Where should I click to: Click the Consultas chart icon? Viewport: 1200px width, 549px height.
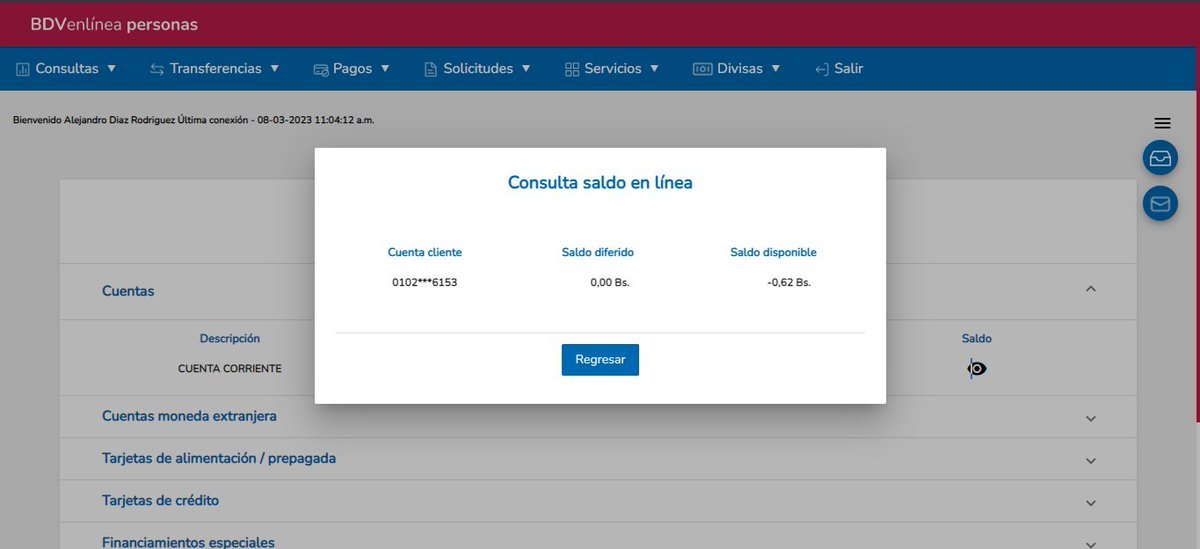(23, 69)
